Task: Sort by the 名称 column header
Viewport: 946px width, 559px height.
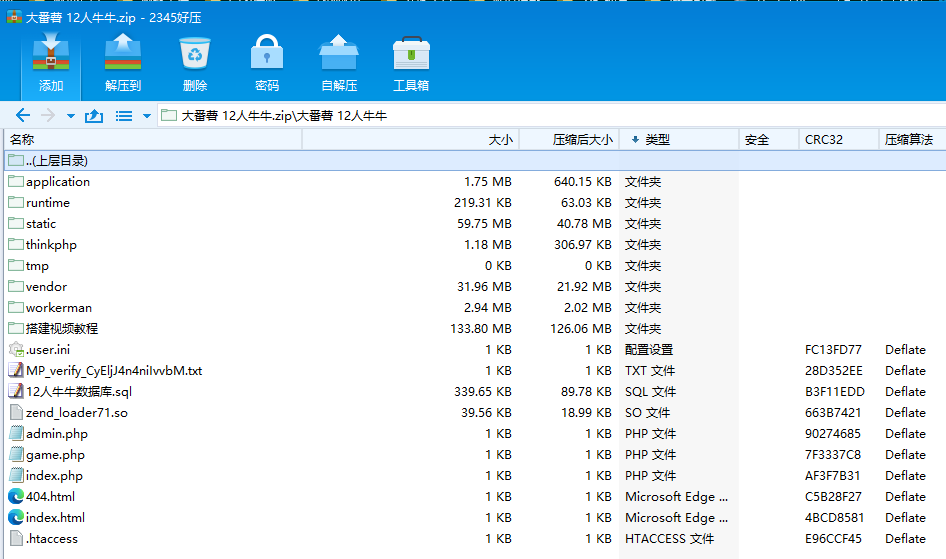Action: tap(153, 140)
